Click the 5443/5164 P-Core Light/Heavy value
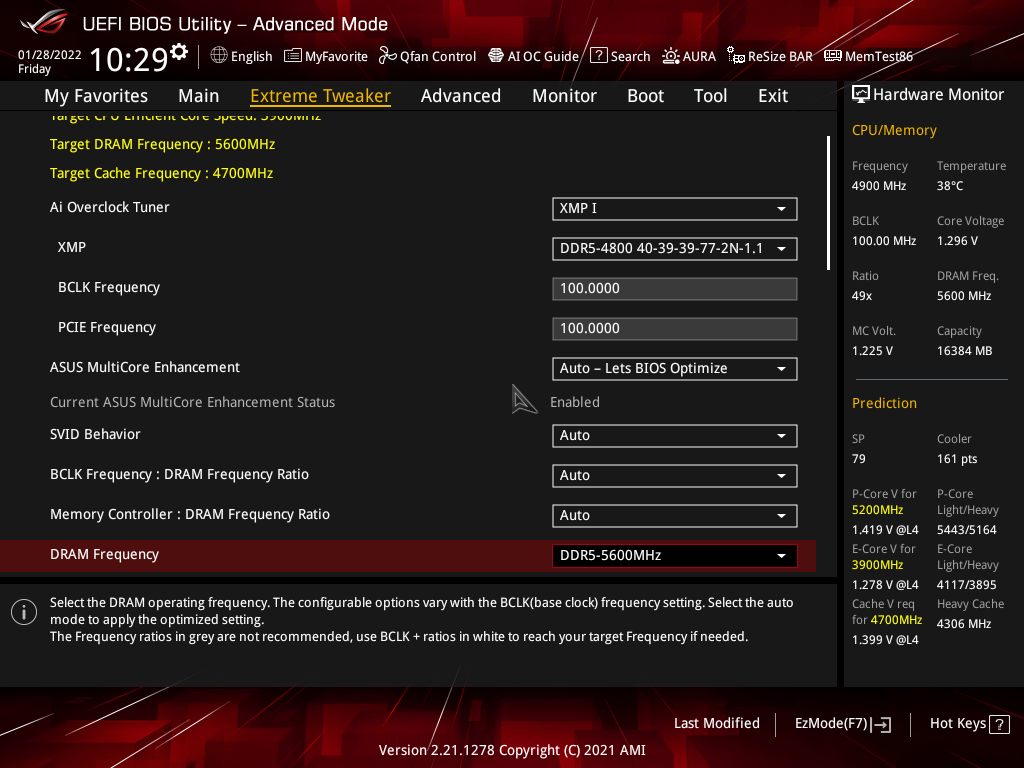The image size is (1024, 768). (x=967, y=530)
